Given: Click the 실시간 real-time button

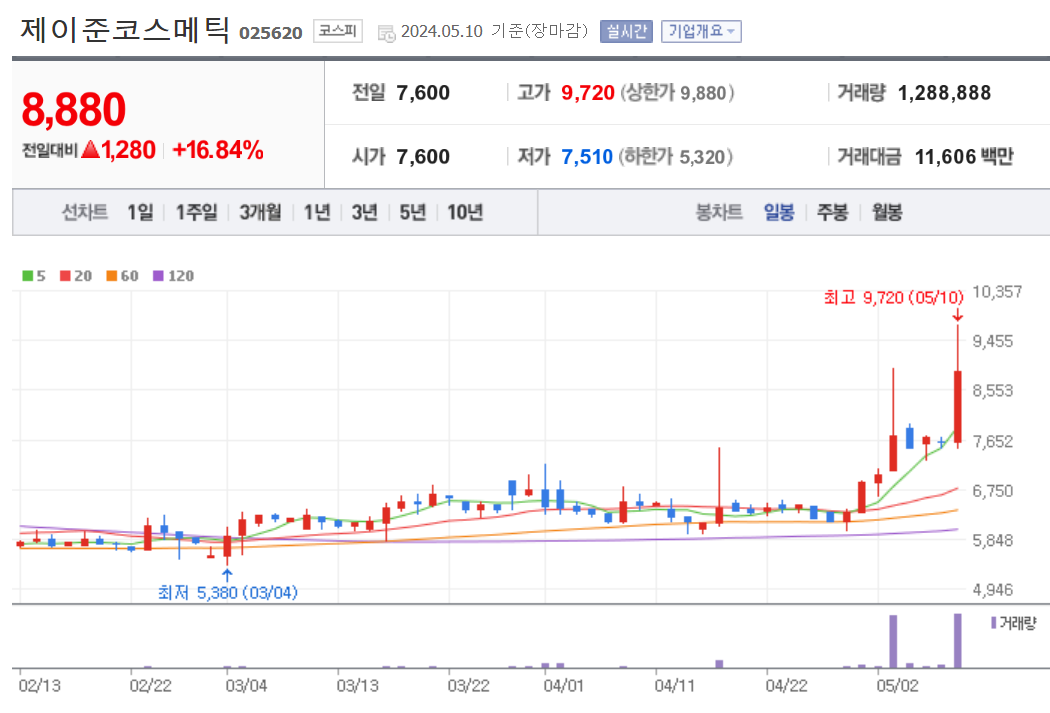Looking at the screenshot, I should coord(626,31).
